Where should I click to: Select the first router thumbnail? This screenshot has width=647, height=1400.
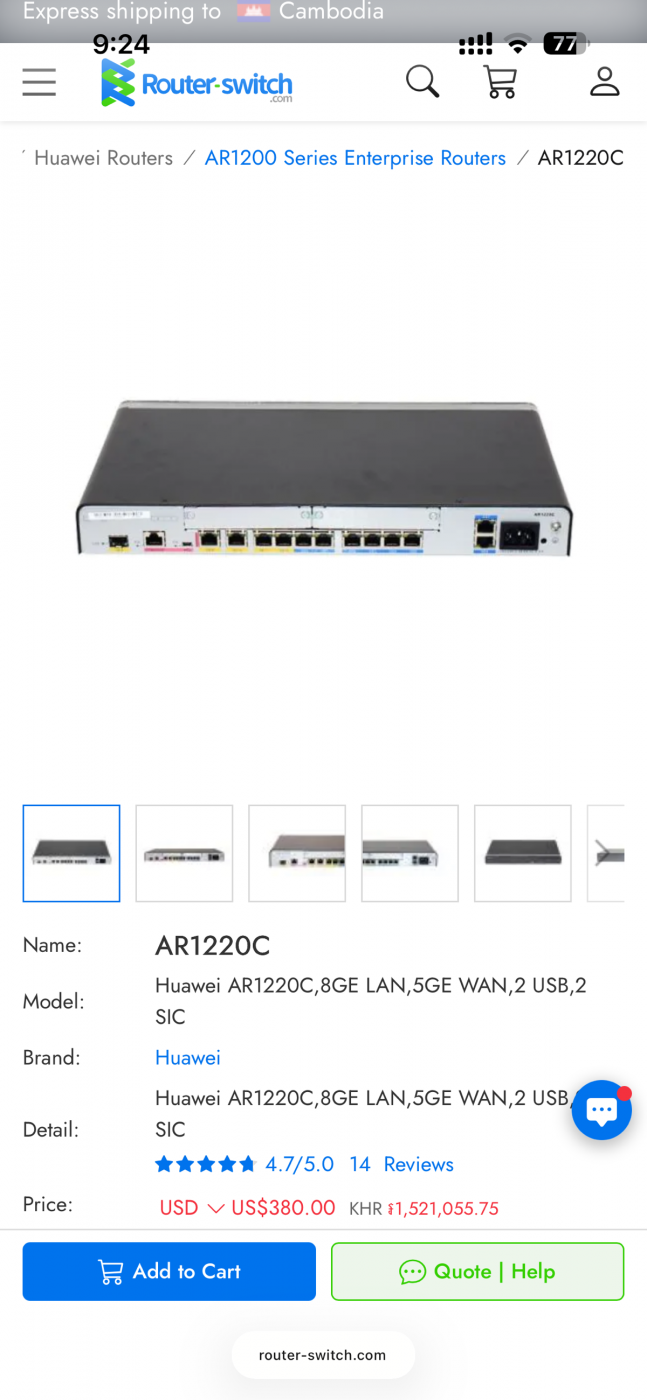pos(71,853)
